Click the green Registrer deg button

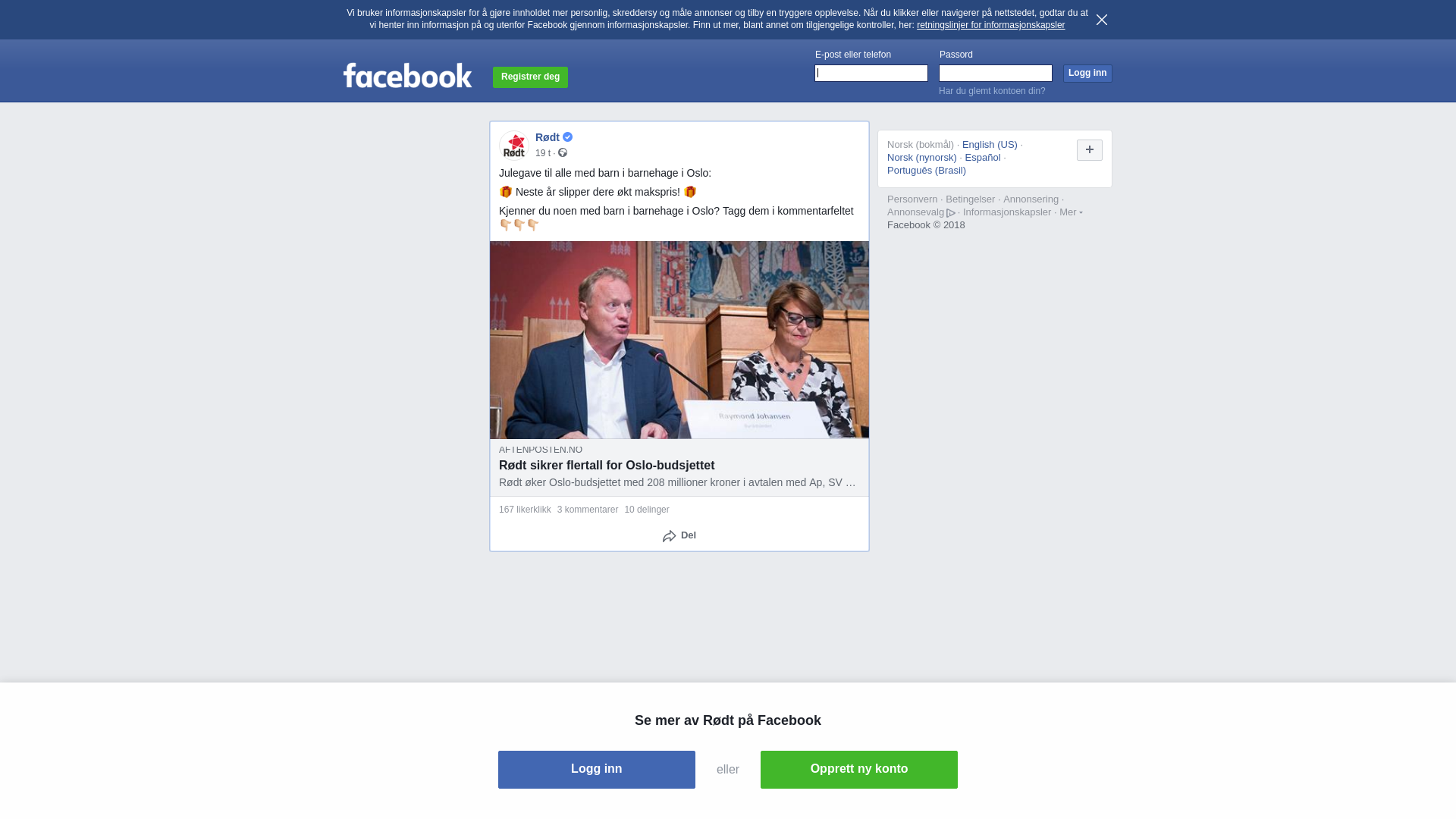(530, 77)
